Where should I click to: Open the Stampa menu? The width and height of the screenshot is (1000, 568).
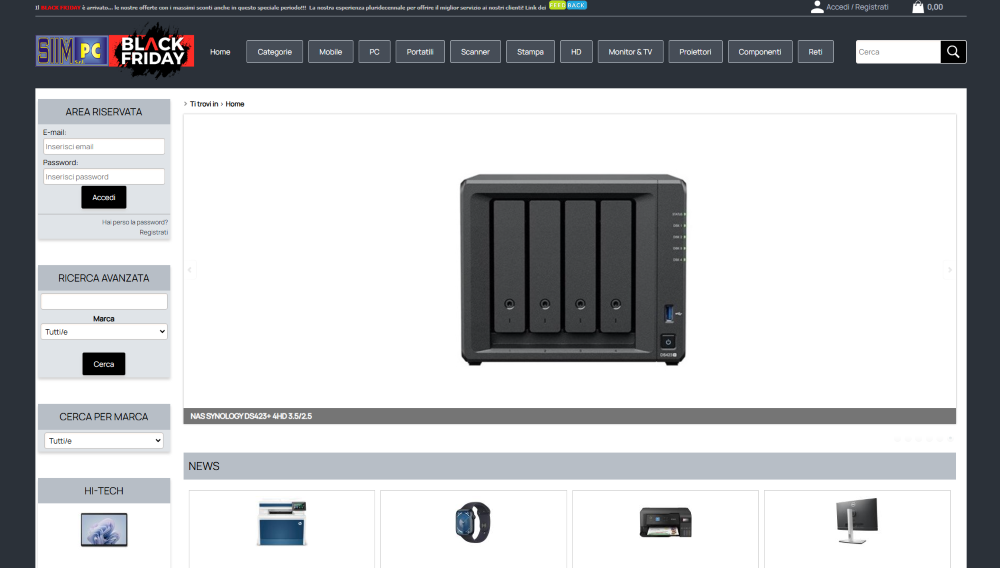pyautogui.click(x=530, y=52)
